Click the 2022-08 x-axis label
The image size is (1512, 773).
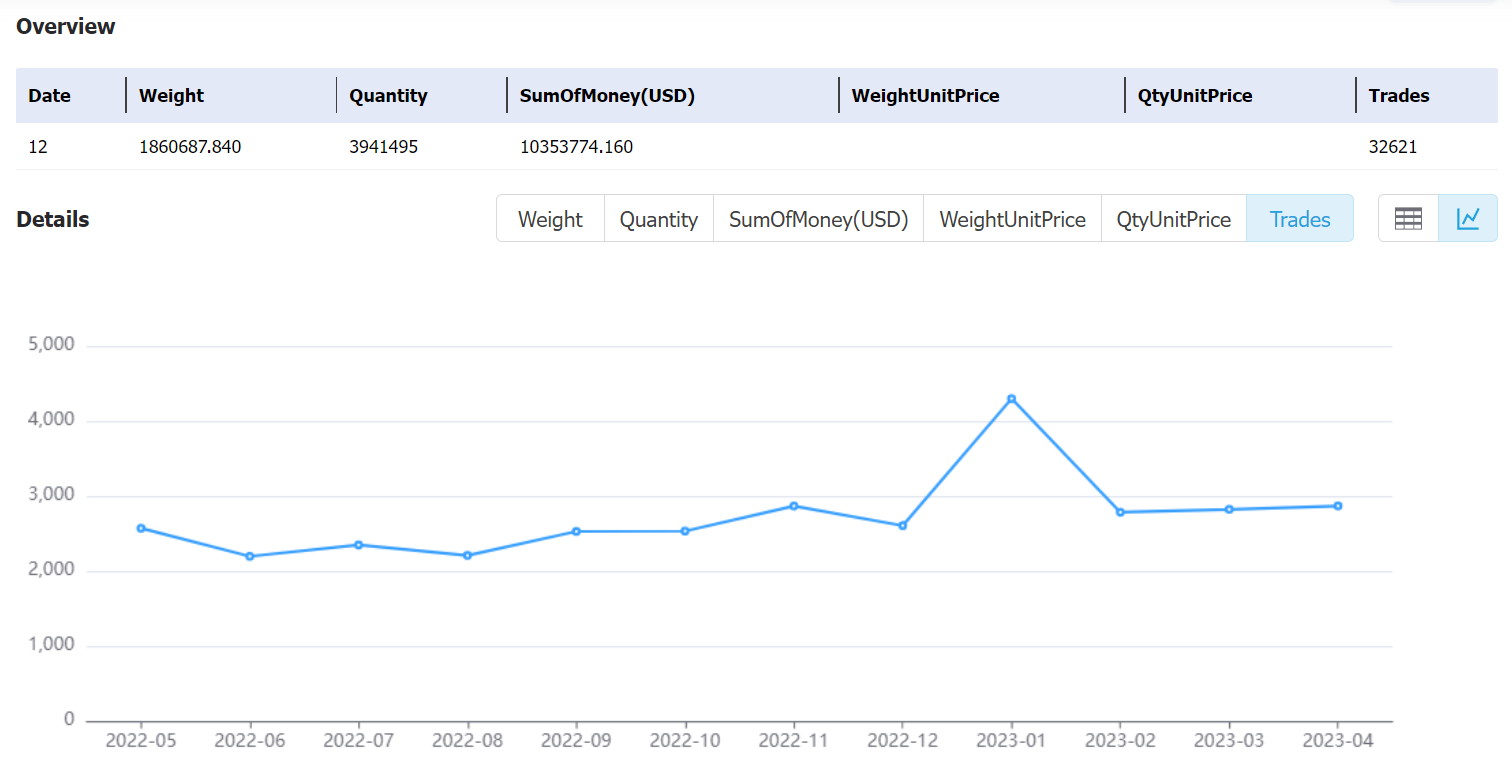(467, 741)
